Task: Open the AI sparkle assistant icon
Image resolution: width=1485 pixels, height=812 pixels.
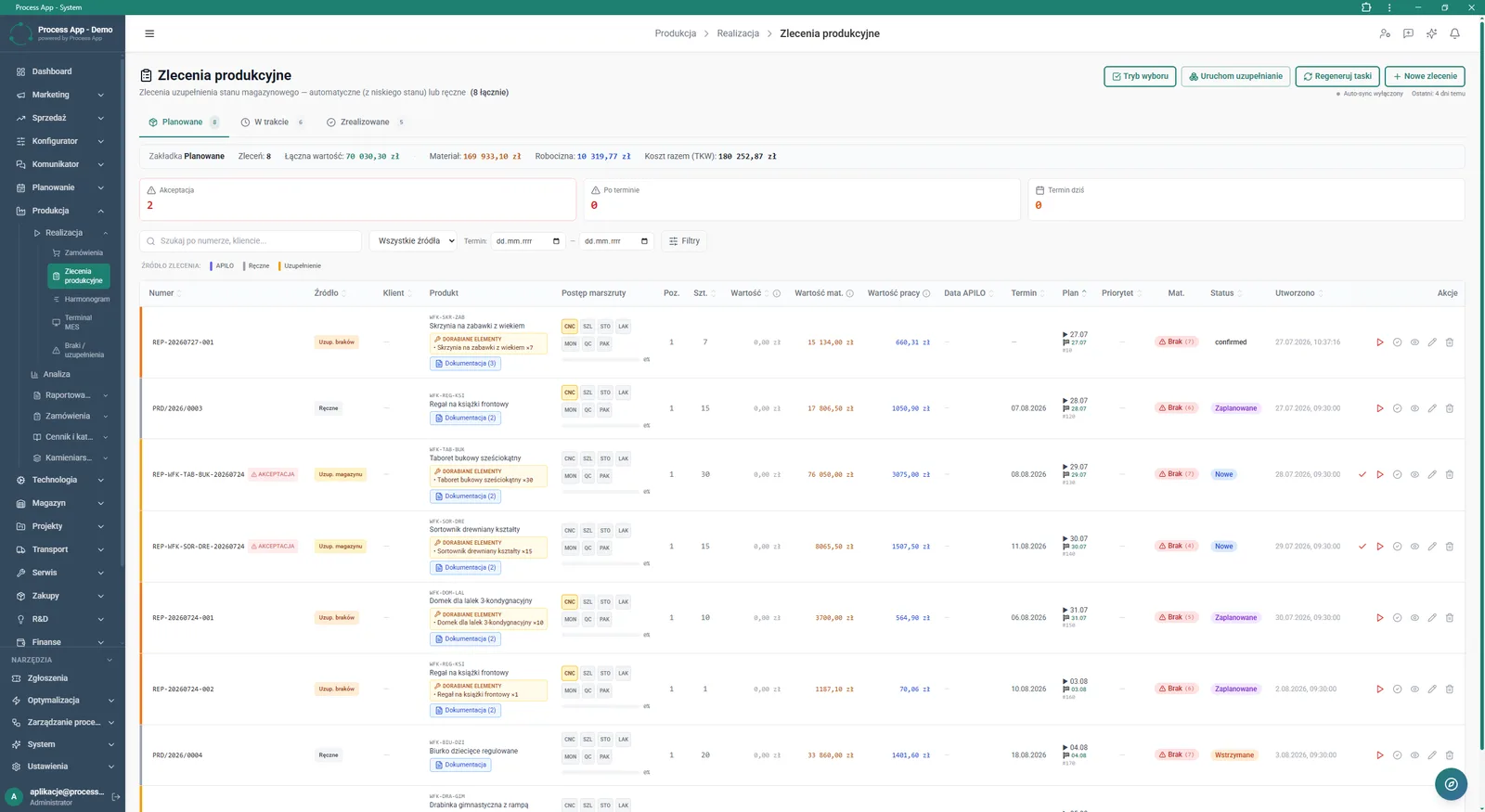Action: (x=1431, y=33)
